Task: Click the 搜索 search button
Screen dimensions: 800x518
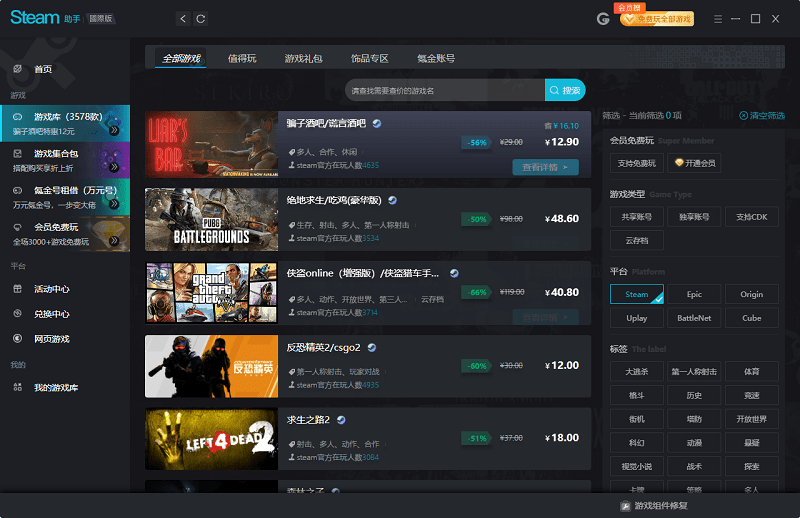Action: [565, 91]
